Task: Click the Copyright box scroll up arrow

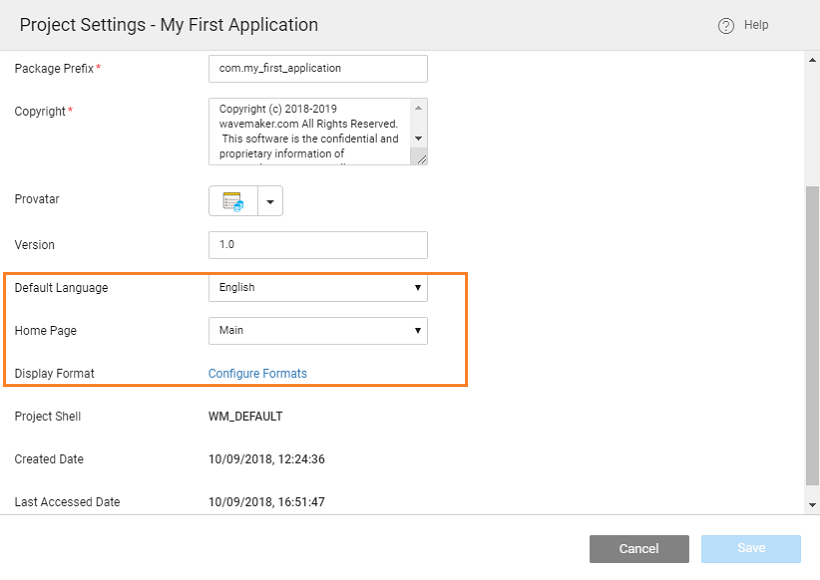Action: pyautogui.click(x=418, y=106)
